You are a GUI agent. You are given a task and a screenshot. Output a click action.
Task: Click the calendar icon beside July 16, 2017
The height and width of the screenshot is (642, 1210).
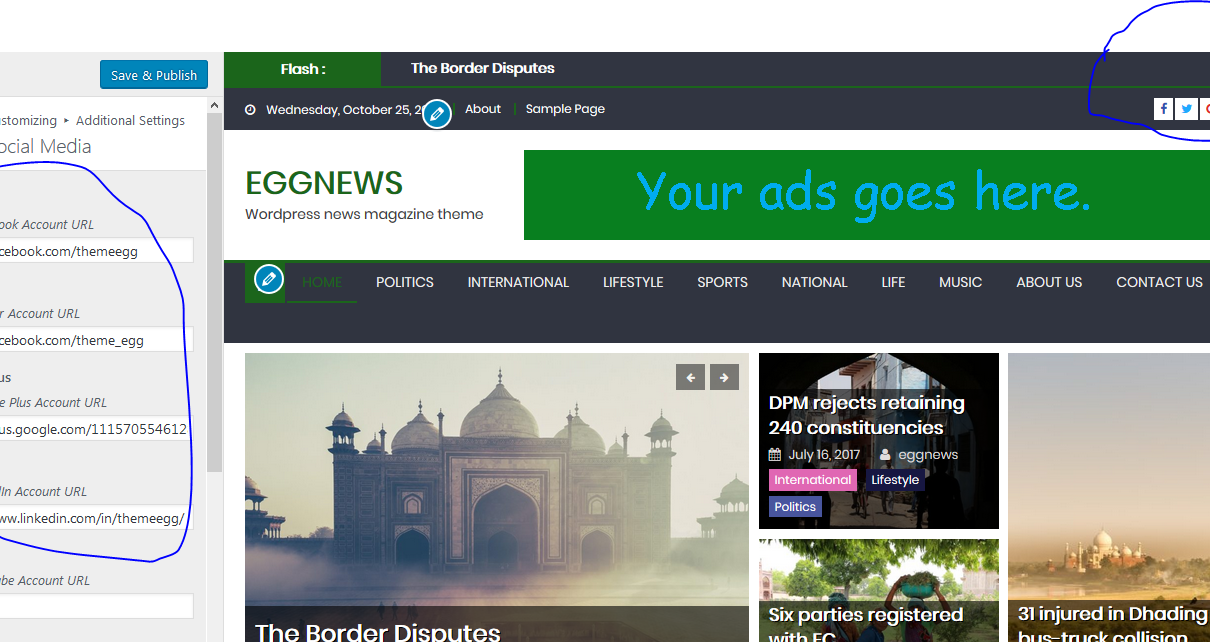(x=774, y=455)
